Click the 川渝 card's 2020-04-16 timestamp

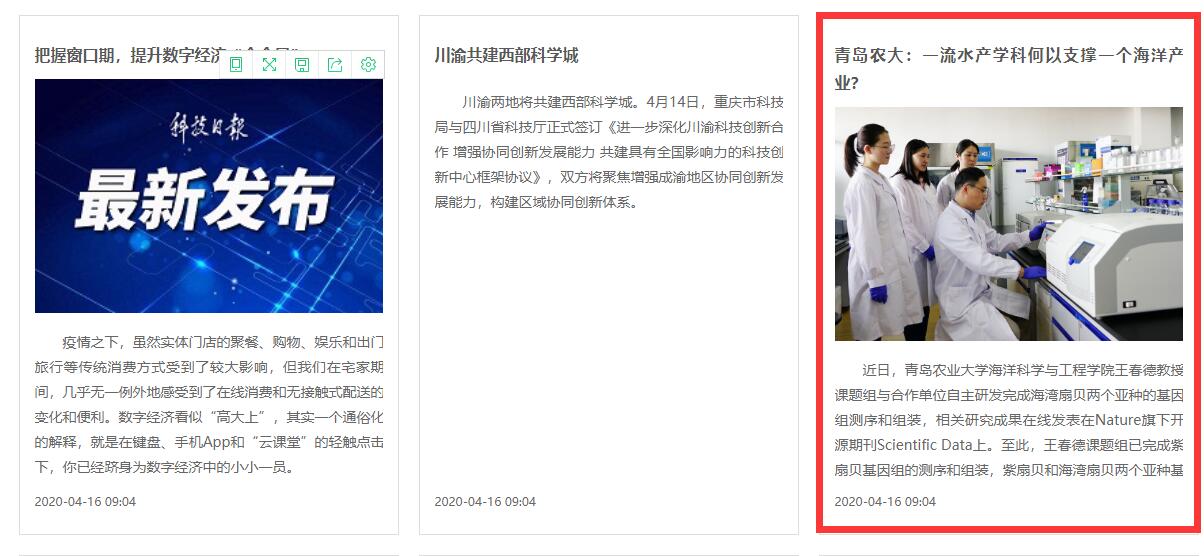pyautogui.click(x=485, y=501)
